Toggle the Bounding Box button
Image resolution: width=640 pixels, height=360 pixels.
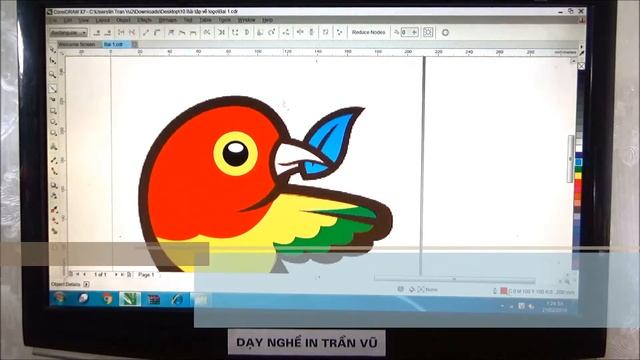(x=428, y=32)
